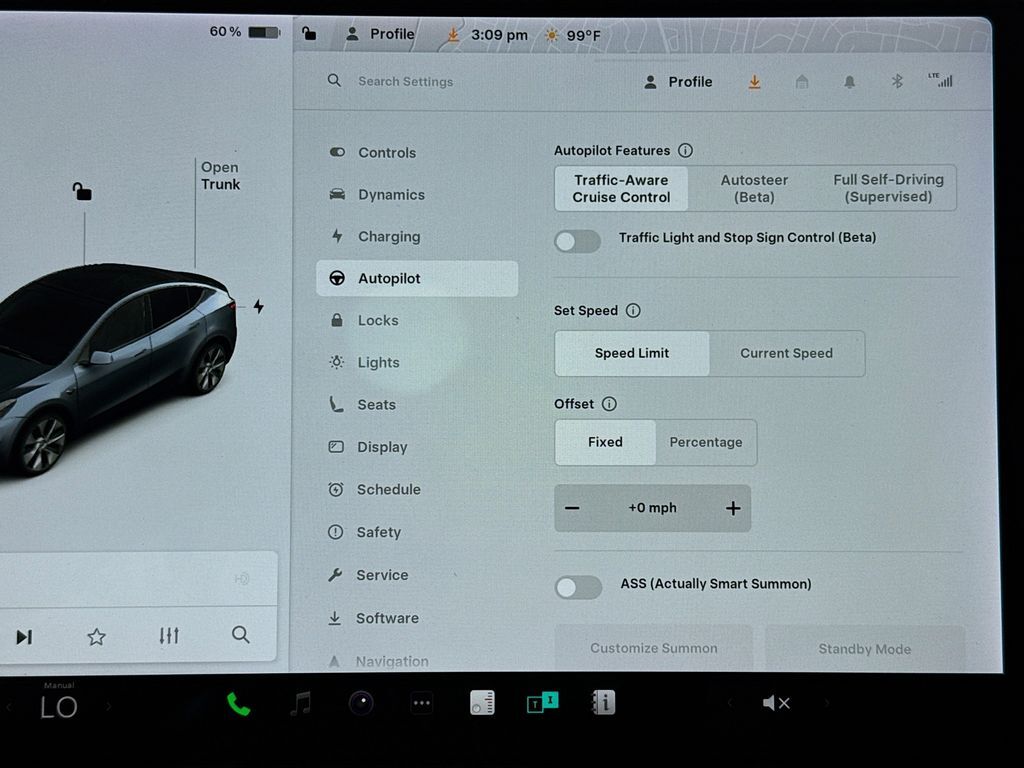Click the Search Settings field
The image size is (1024, 768).
click(x=405, y=82)
